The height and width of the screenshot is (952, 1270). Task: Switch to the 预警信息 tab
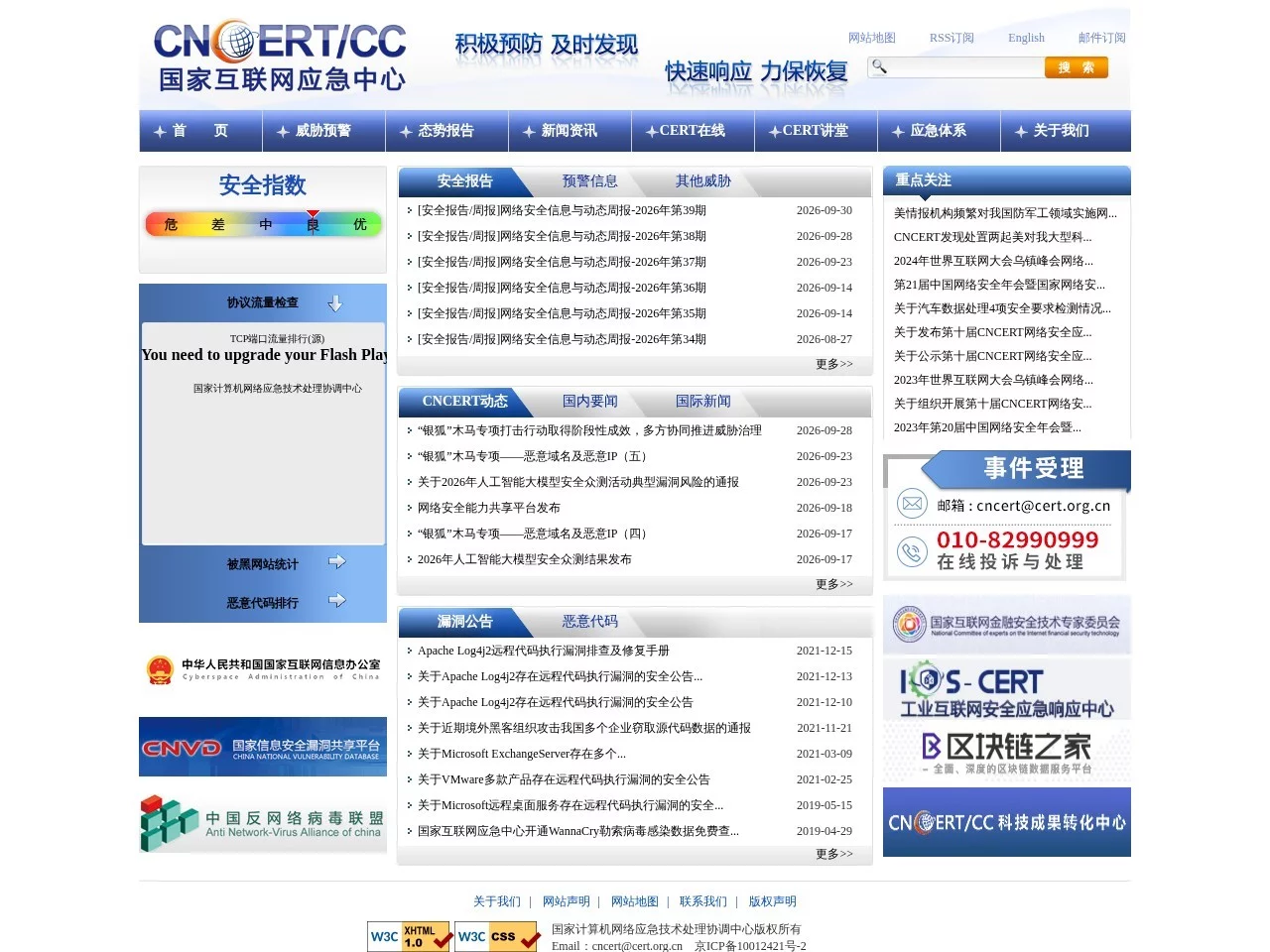pyautogui.click(x=589, y=181)
